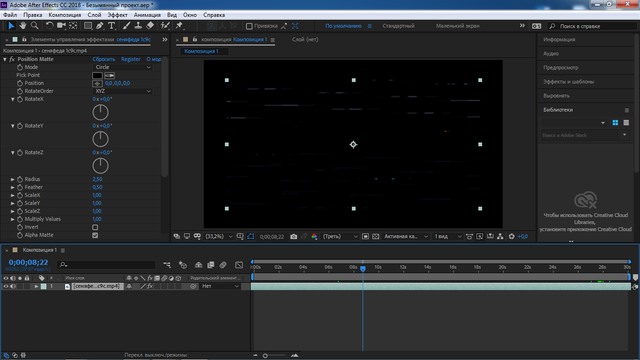Toggle the Привязка snapping checkbox

[249, 26]
